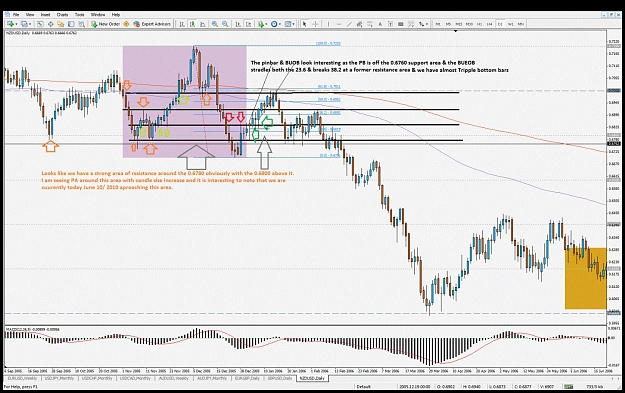Zoom out of the chart
The height and width of the screenshot is (393, 625).
(x=225, y=24)
